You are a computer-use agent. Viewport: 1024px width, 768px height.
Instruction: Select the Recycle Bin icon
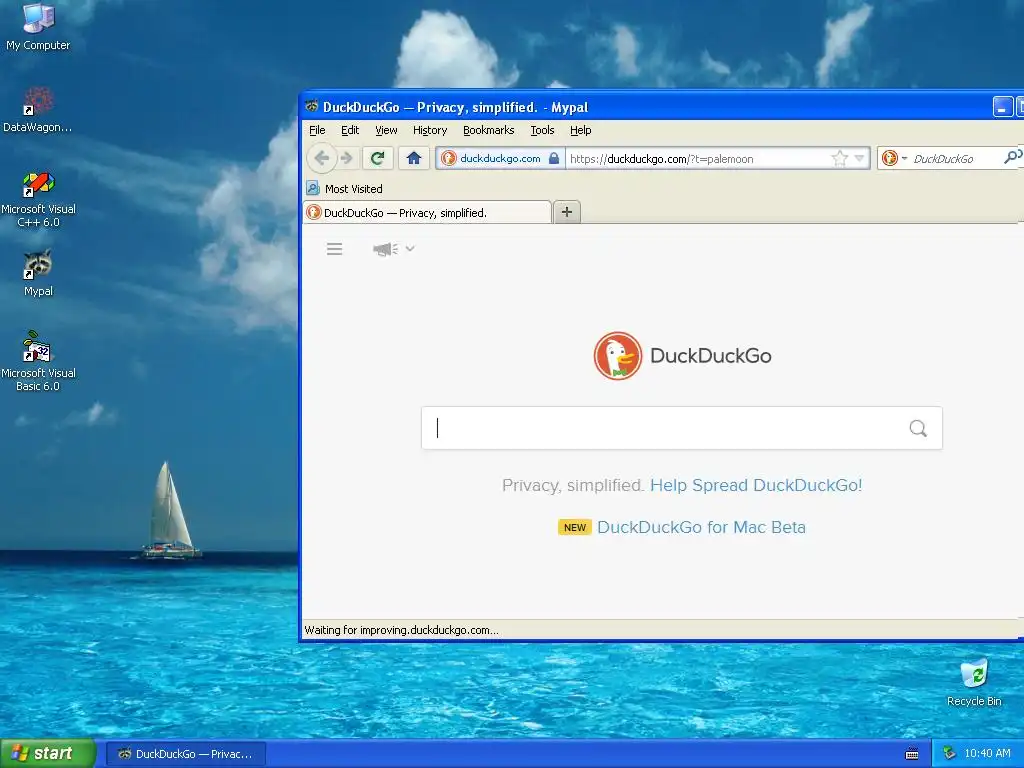point(974,682)
